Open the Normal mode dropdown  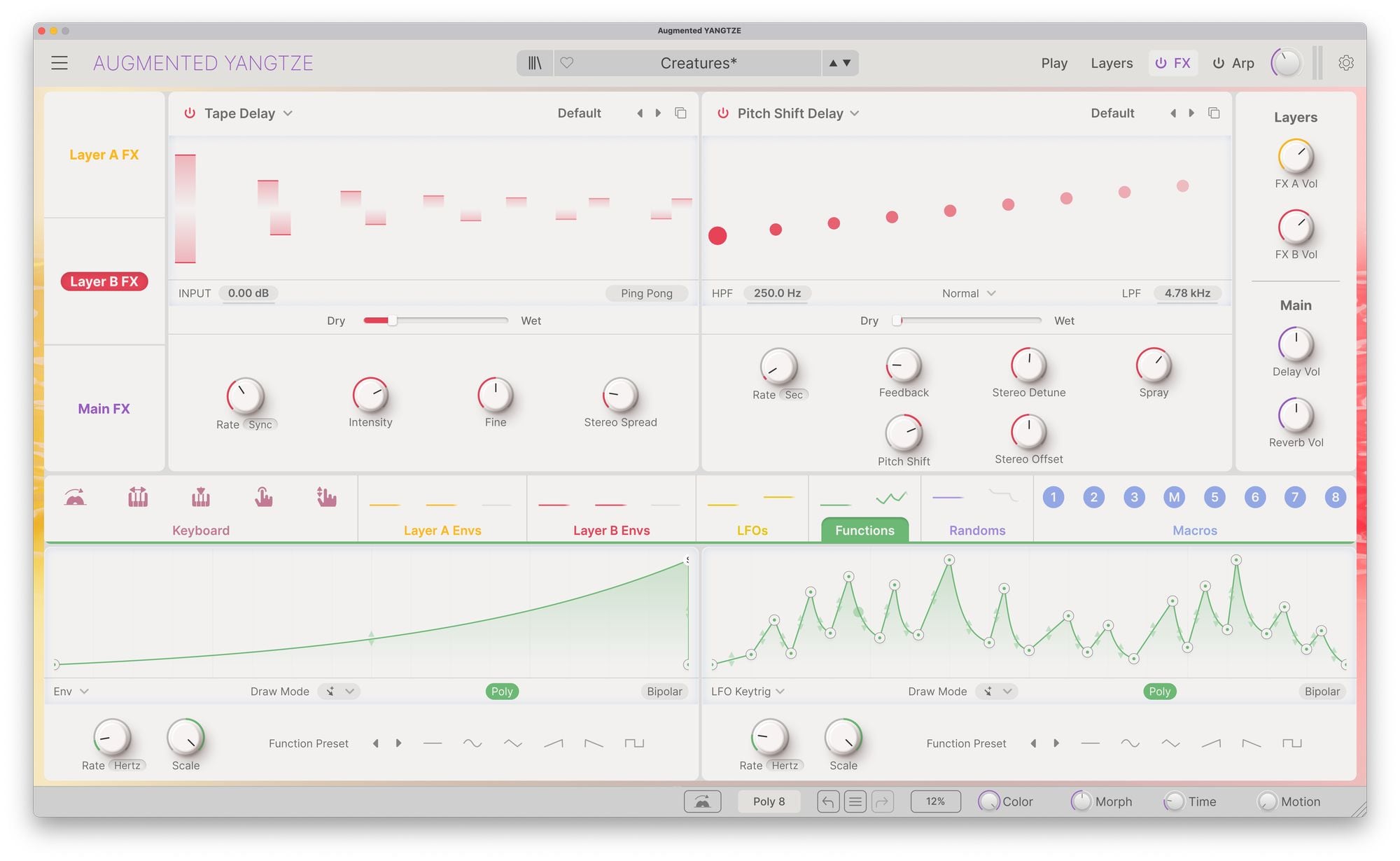pyautogui.click(x=968, y=293)
